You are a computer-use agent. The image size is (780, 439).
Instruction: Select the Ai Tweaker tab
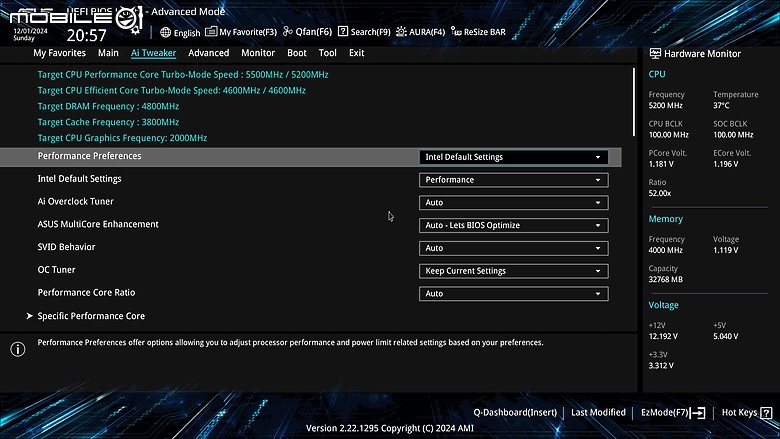click(x=153, y=53)
